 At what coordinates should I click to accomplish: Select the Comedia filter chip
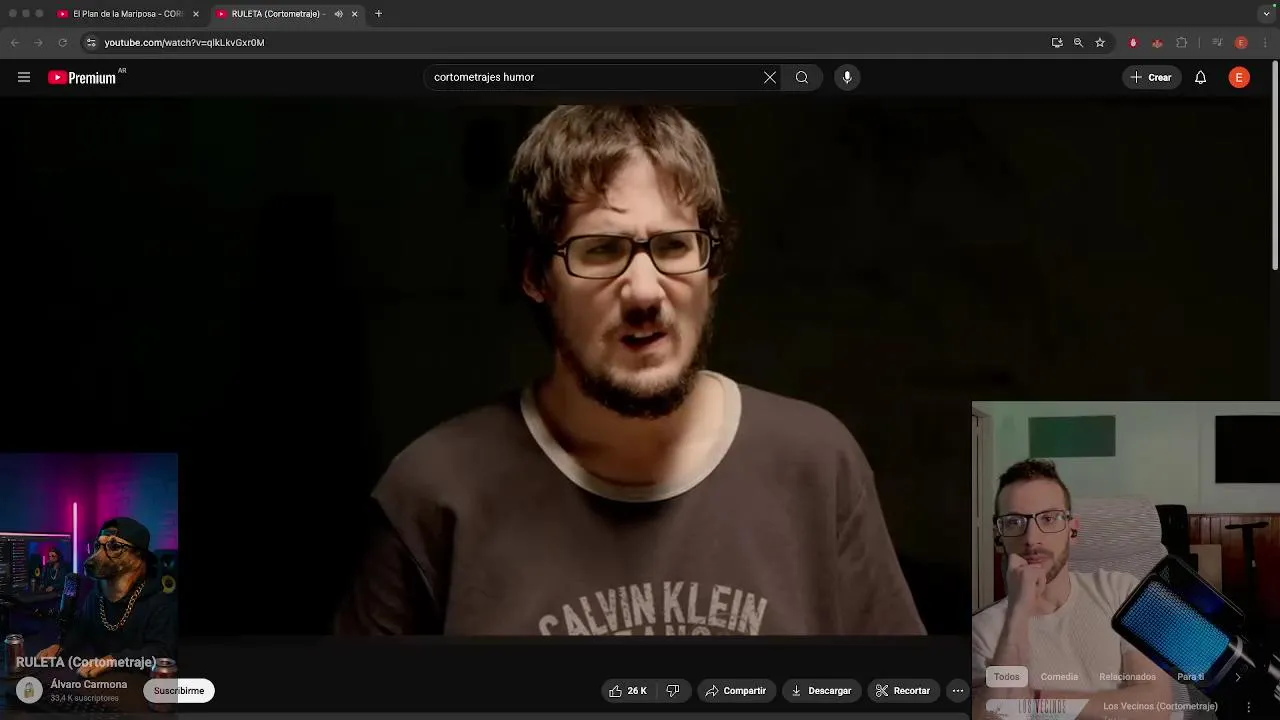[x=1059, y=677]
